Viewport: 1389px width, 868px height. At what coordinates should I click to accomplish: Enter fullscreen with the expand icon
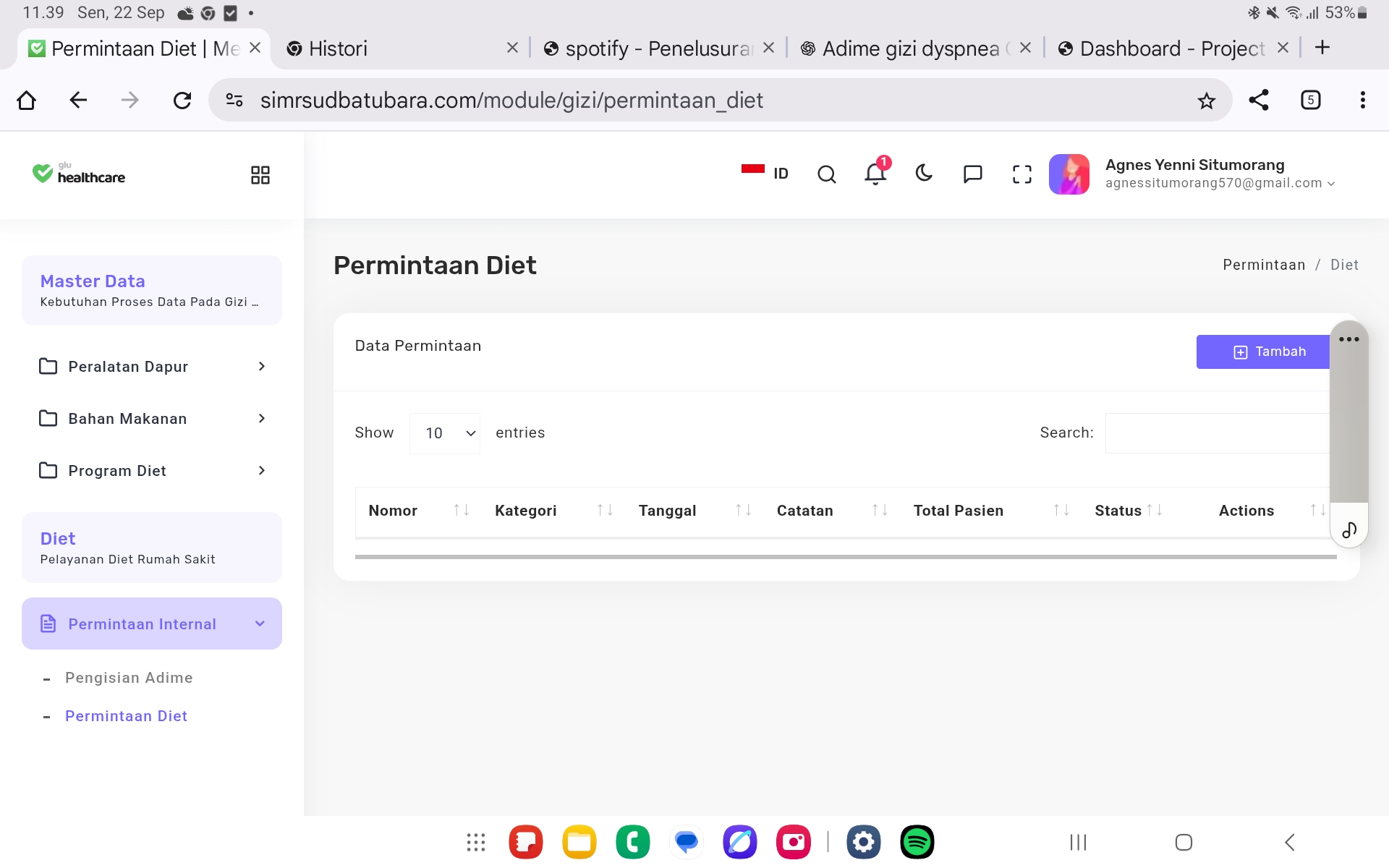(1021, 174)
